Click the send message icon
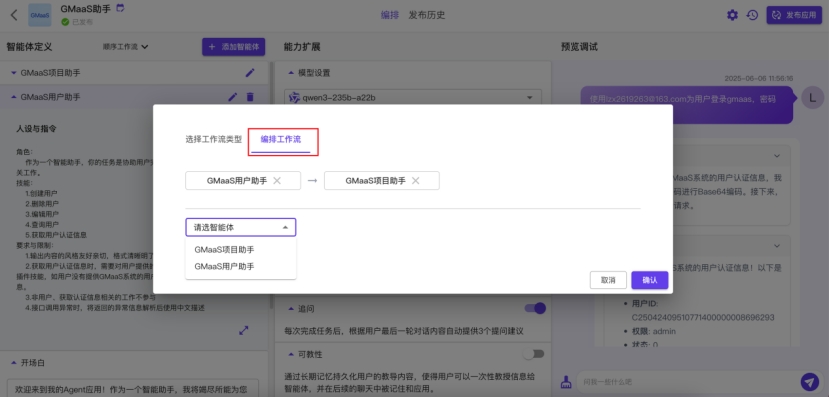The image size is (829, 398). coord(809,381)
